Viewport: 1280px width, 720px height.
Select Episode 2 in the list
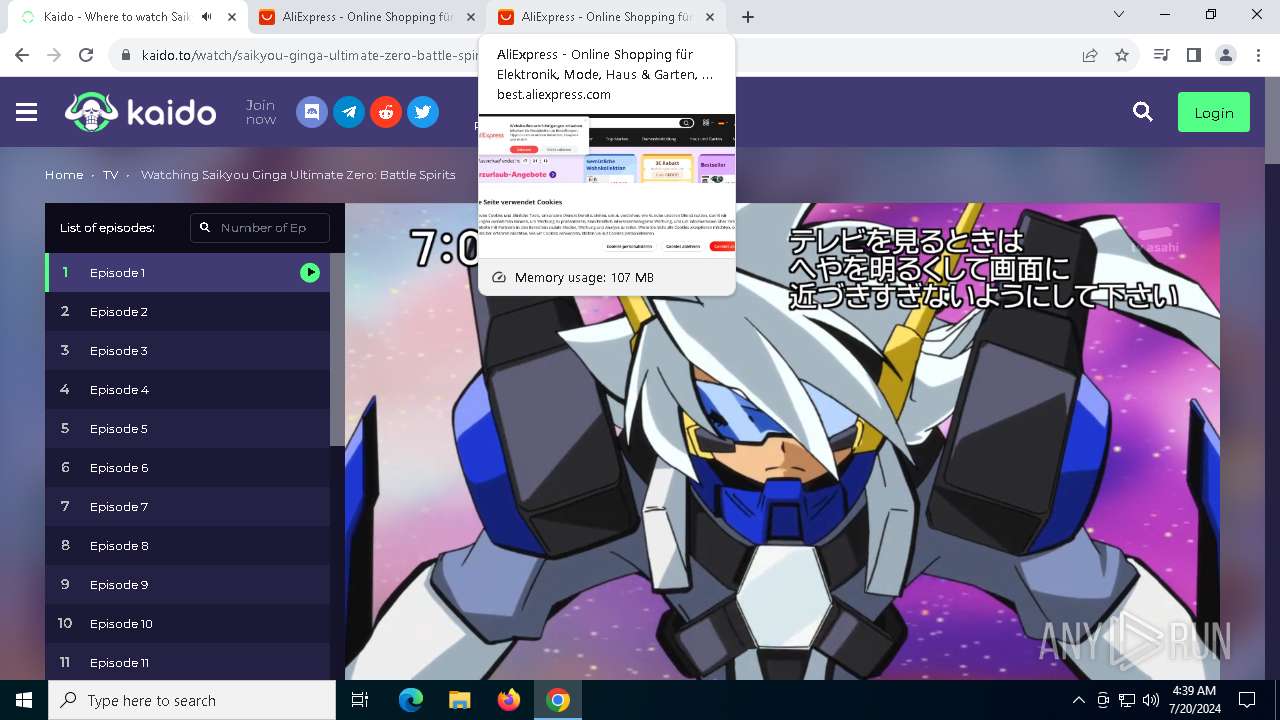click(x=187, y=311)
